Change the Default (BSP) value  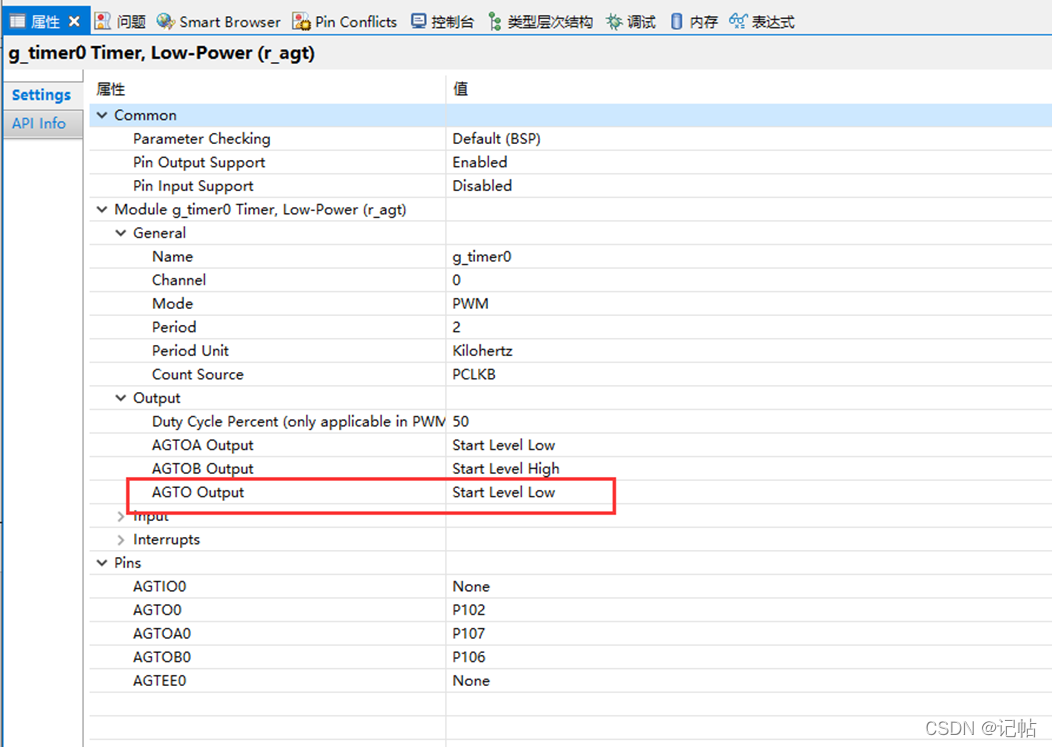tap(496, 138)
